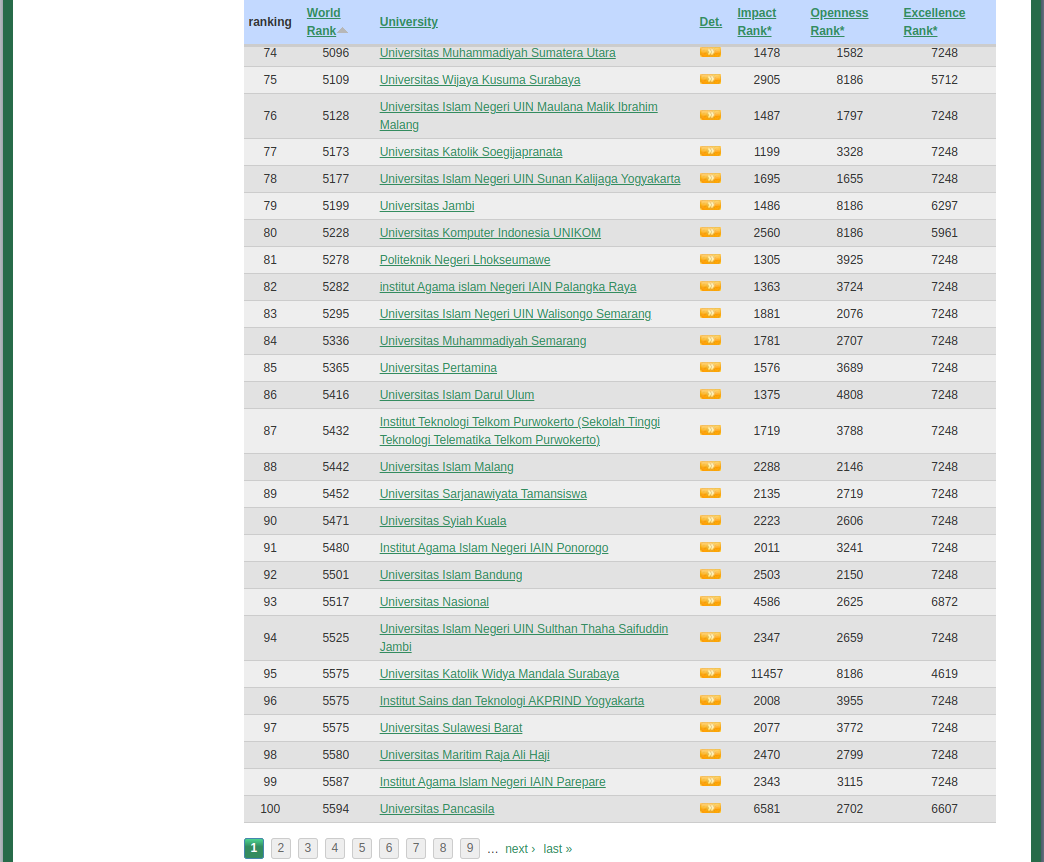The image size is (1044, 862).
Task: Click the 'next ›' pagination link
Action: [x=520, y=849]
